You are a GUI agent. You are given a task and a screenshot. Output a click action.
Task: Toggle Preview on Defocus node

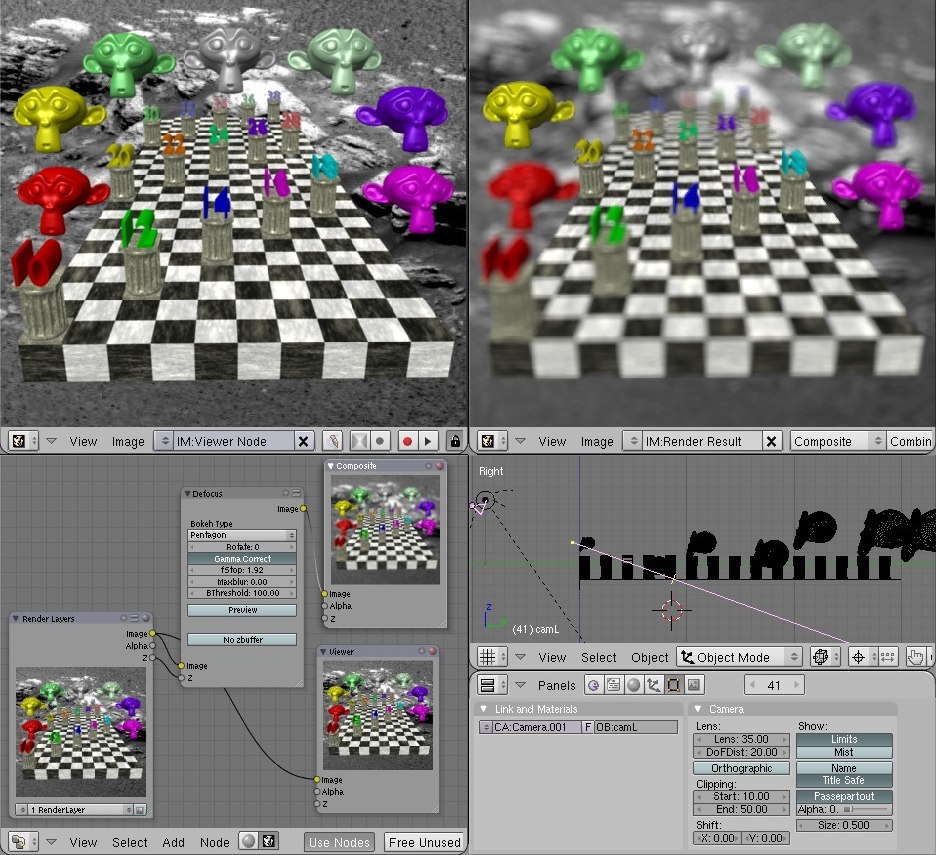point(242,610)
